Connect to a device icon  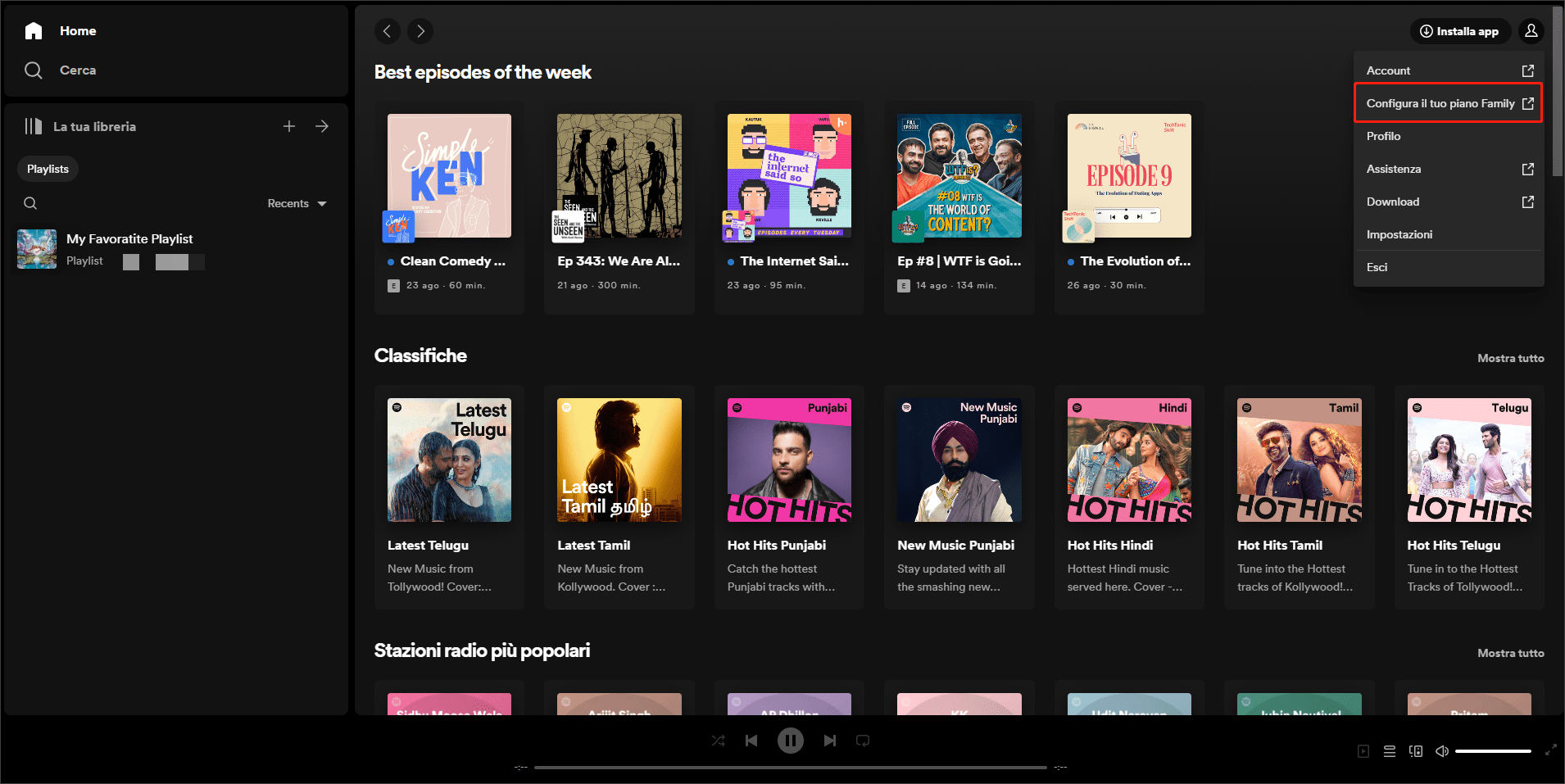(1416, 751)
